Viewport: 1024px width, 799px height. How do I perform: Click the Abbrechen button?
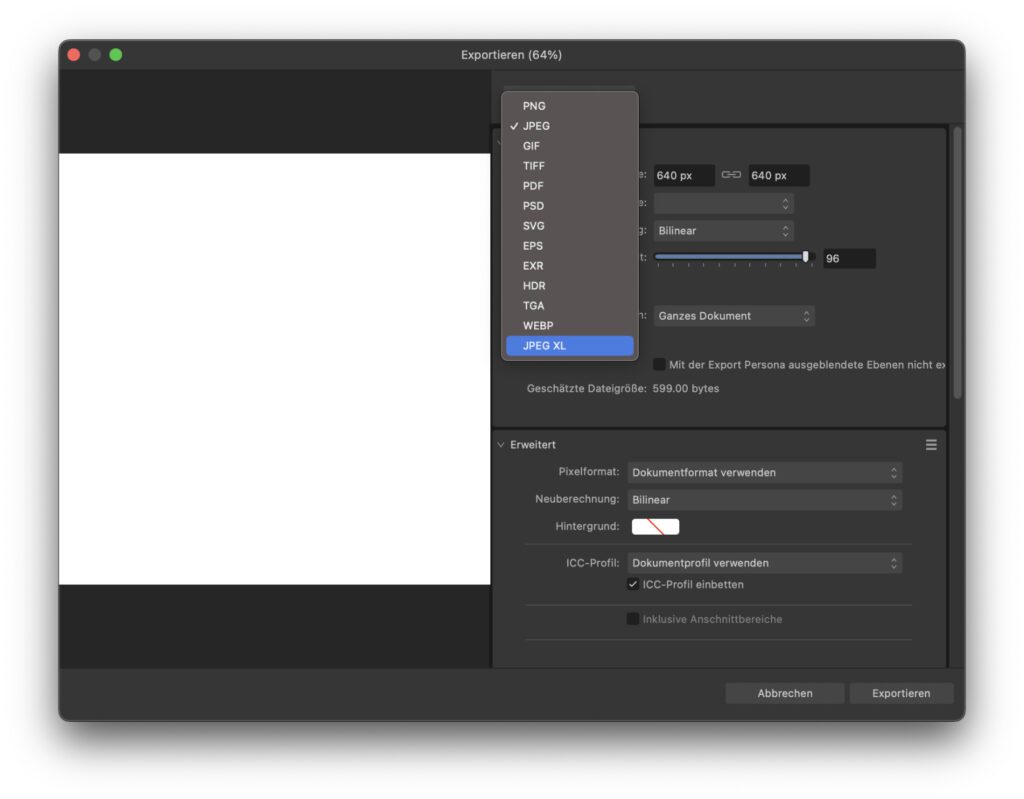click(x=784, y=692)
